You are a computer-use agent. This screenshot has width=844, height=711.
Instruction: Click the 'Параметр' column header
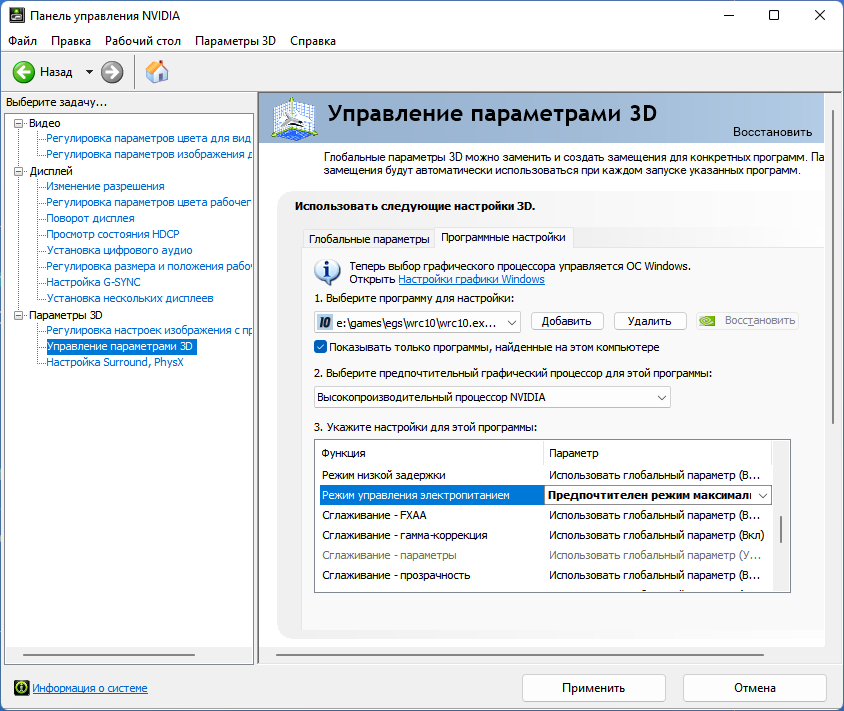coord(658,453)
